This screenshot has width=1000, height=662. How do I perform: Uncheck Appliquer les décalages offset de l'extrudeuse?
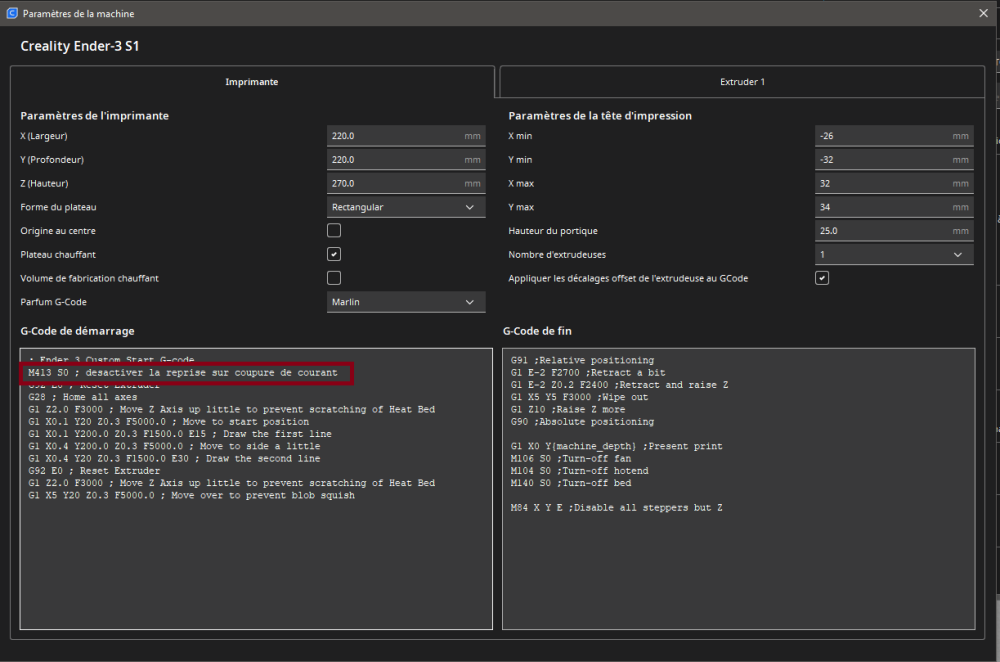coord(822,278)
